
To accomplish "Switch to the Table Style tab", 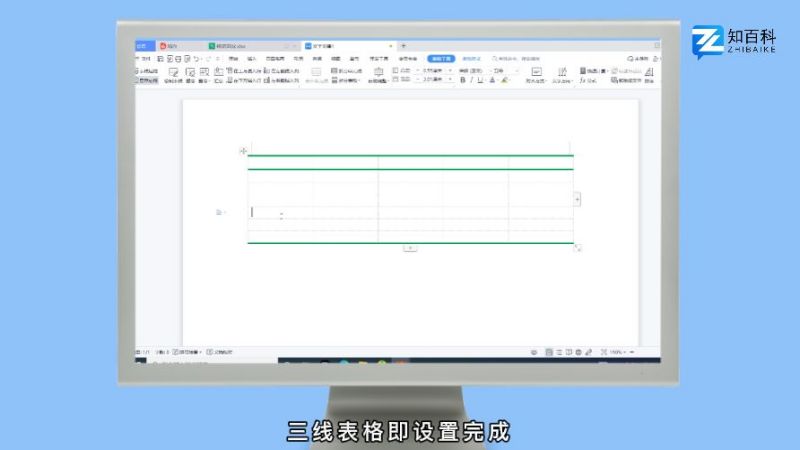I will click(471, 59).
